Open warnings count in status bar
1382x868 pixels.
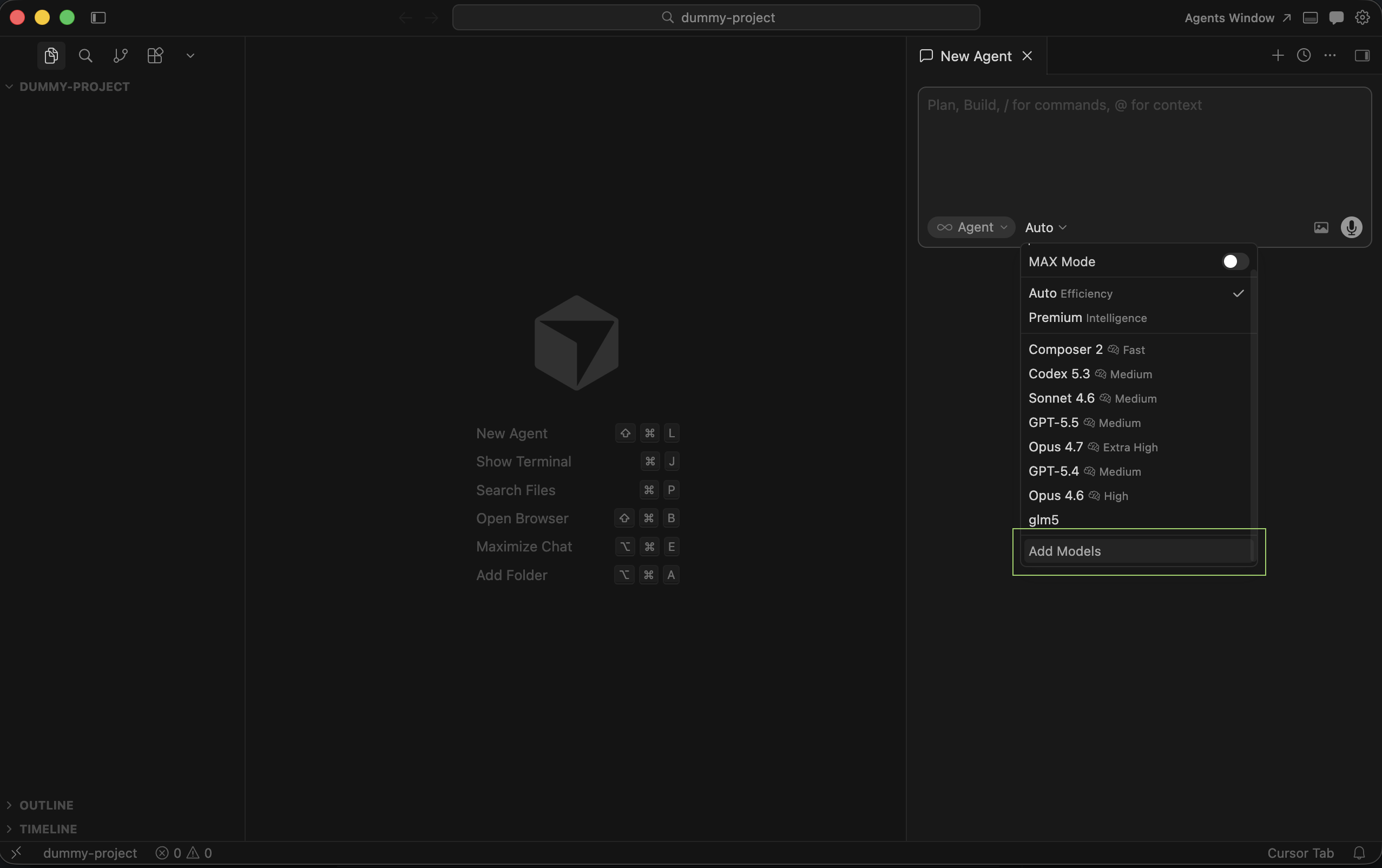[x=200, y=853]
